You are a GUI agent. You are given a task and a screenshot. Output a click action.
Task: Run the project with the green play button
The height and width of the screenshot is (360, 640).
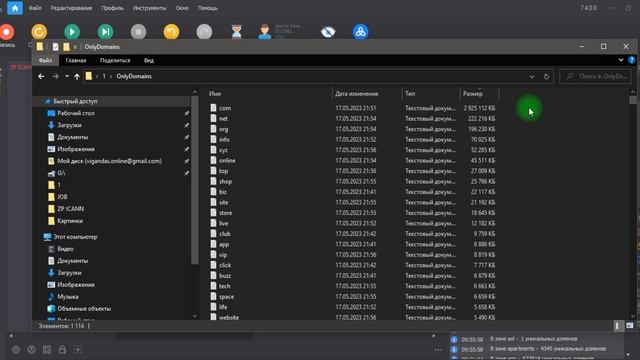click(x=72, y=31)
